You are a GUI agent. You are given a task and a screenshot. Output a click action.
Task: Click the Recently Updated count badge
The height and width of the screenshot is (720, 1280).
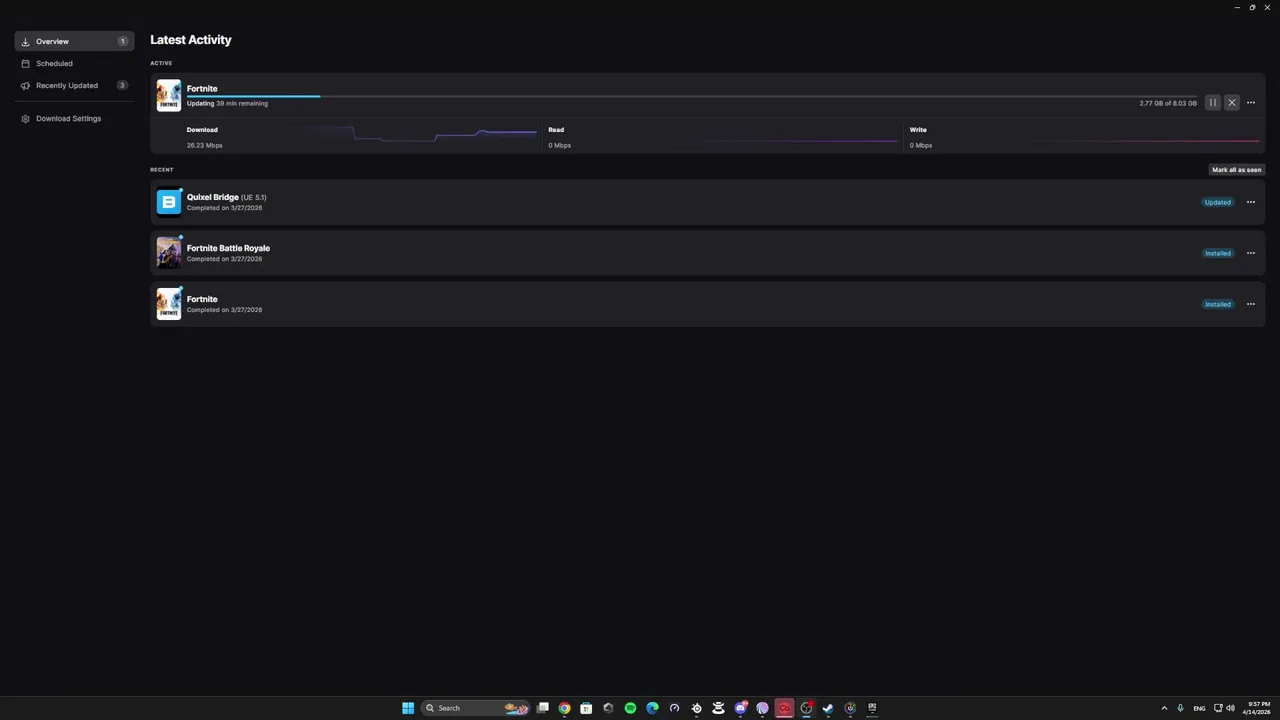click(122, 86)
